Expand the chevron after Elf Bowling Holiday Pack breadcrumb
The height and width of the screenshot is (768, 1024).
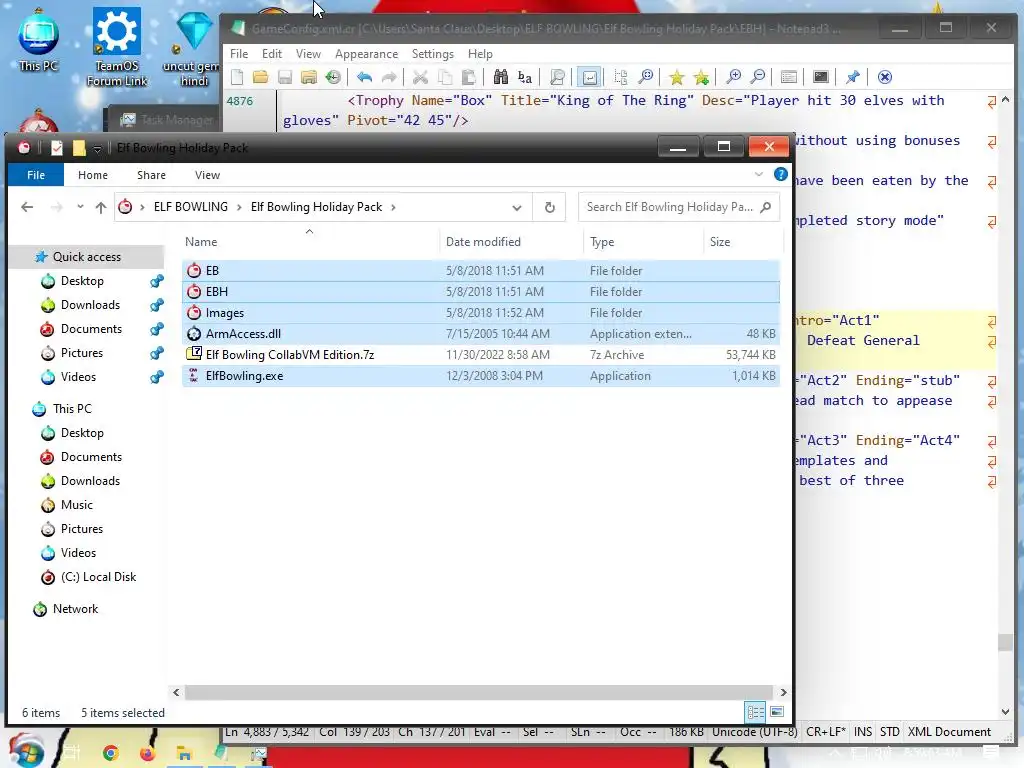[393, 207]
